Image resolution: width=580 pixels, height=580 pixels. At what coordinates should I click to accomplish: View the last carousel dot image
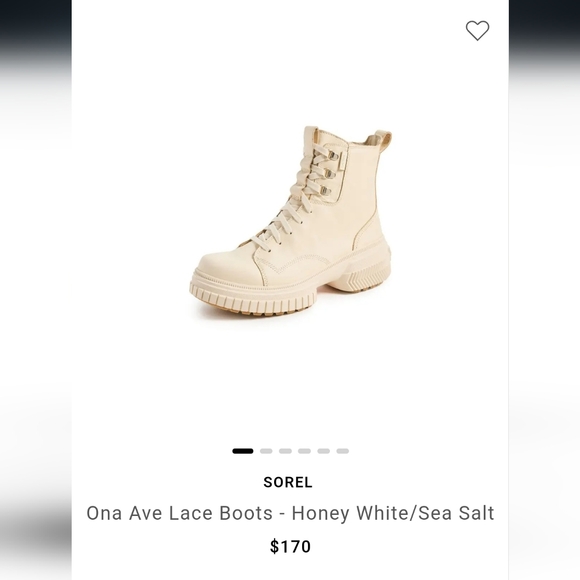[x=343, y=451]
